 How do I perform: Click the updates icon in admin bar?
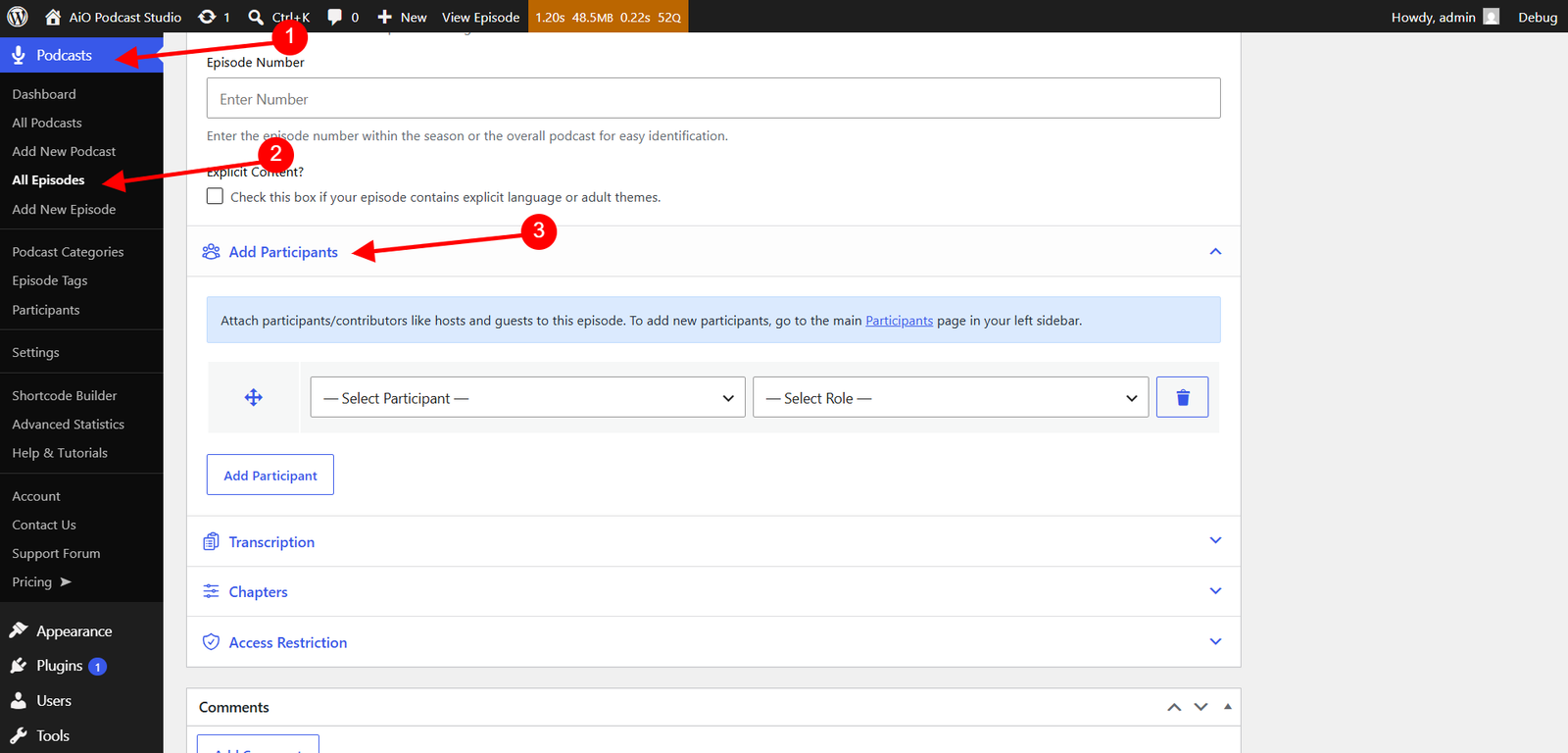coord(207,17)
